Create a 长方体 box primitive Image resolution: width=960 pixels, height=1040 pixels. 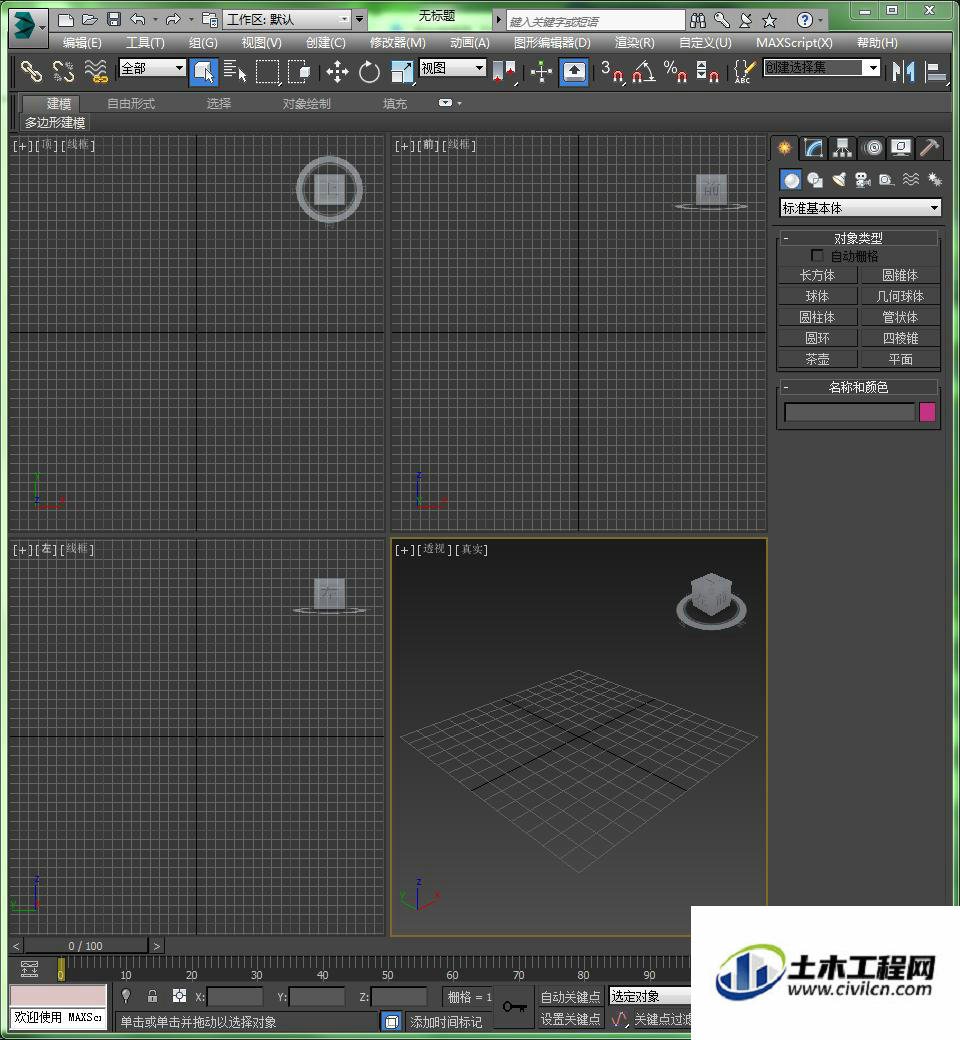point(817,275)
